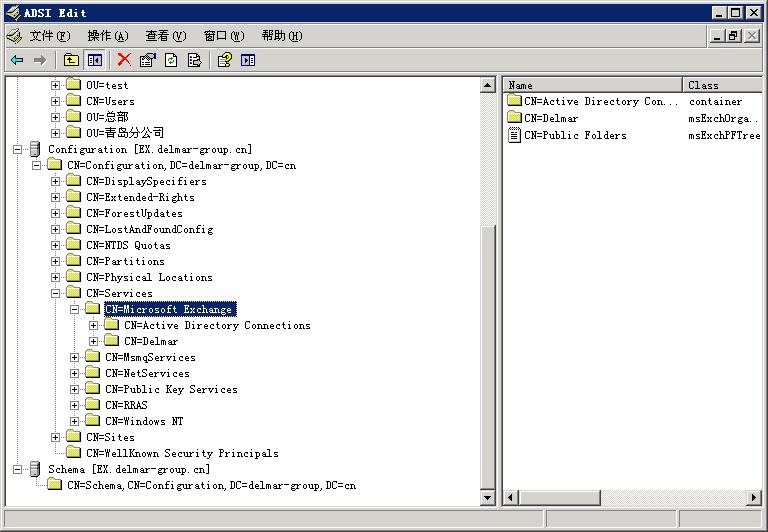Expand the CN=Sites node
The image size is (768, 532).
tap(55, 437)
